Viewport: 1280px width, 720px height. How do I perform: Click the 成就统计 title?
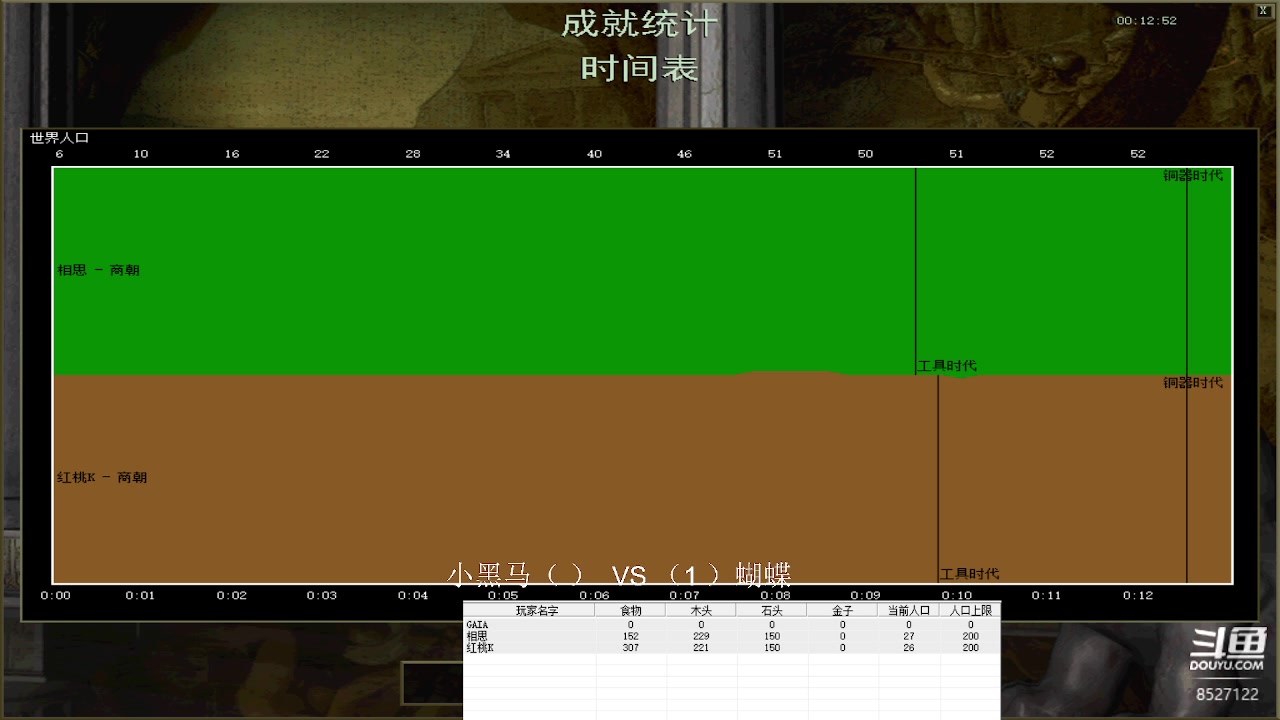pyautogui.click(x=639, y=24)
